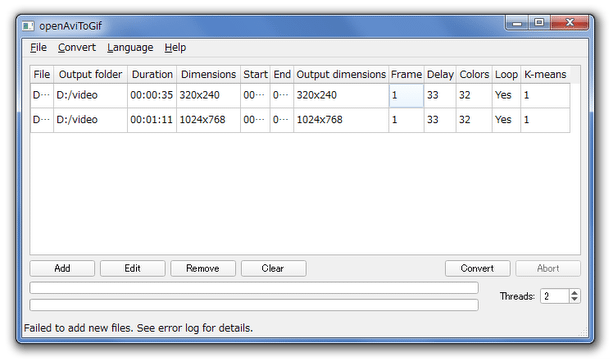Sort by the File column header
The width and height of the screenshot is (613, 362).
click(41, 74)
